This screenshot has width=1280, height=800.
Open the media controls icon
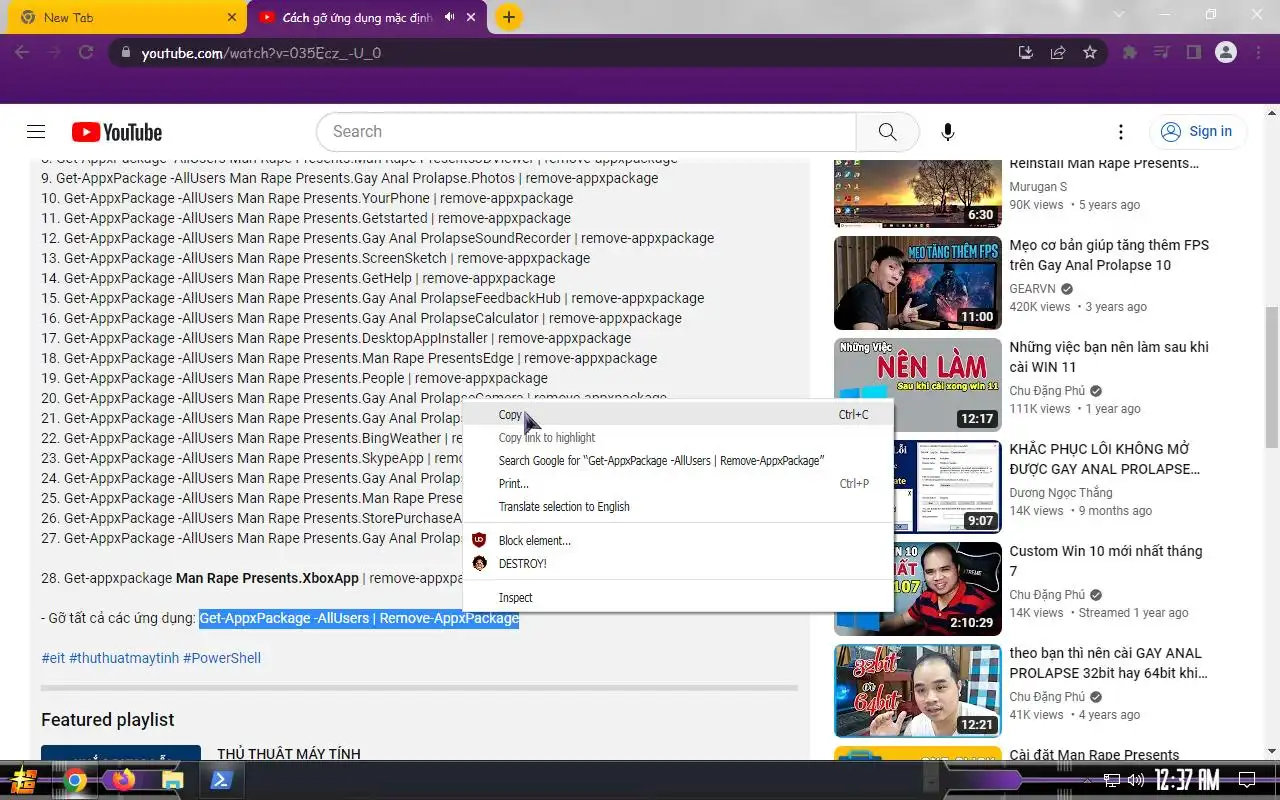pos(1162,53)
